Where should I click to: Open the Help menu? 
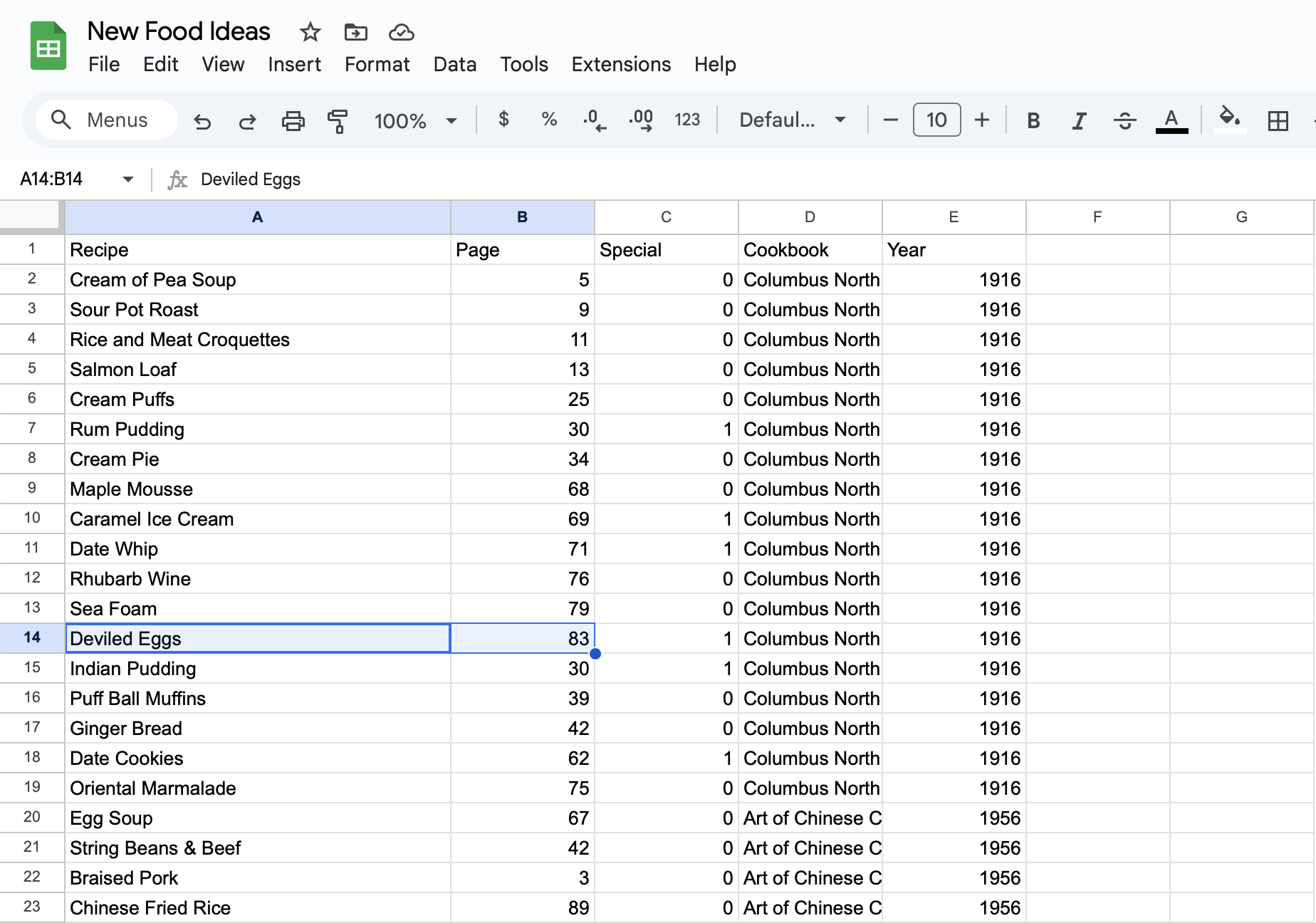(x=715, y=64)
